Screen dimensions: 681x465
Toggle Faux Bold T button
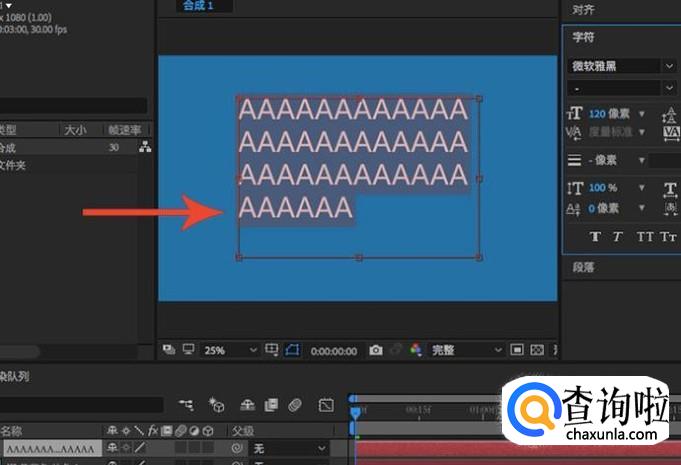click(x=595, y=237)
